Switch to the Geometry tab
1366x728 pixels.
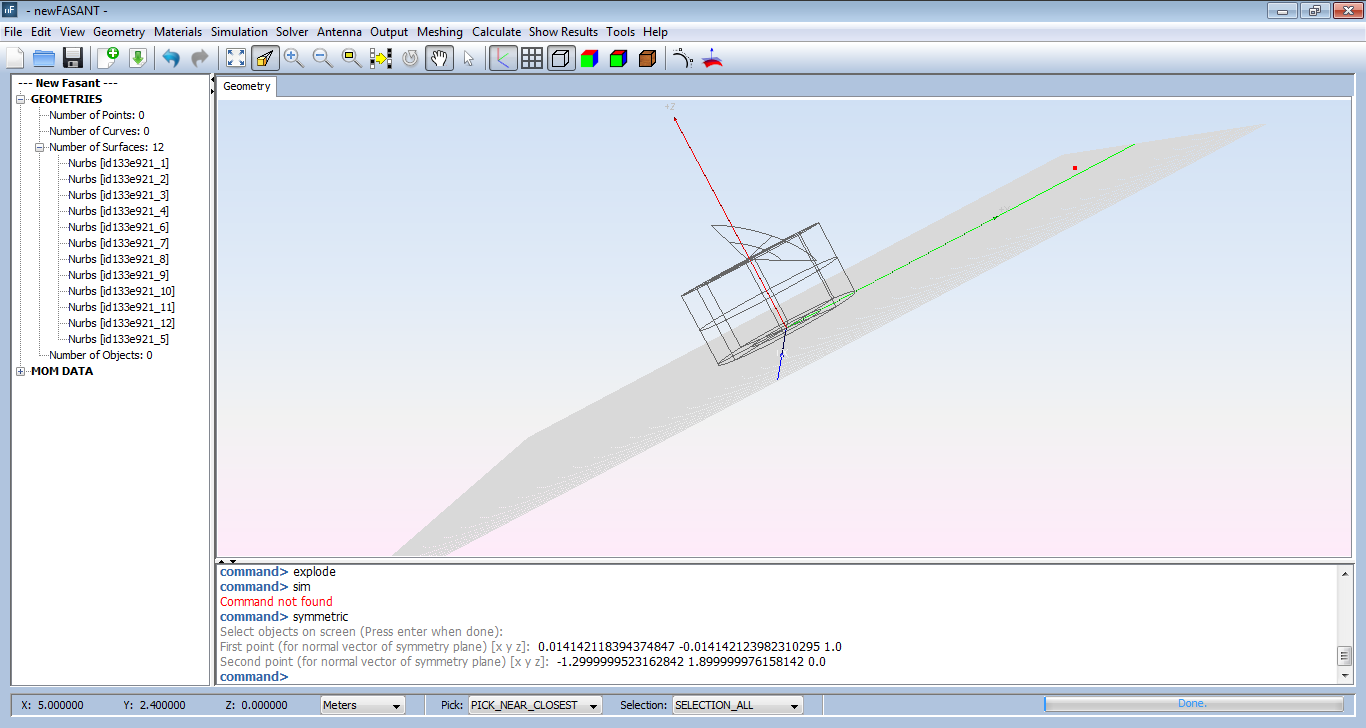247,86
